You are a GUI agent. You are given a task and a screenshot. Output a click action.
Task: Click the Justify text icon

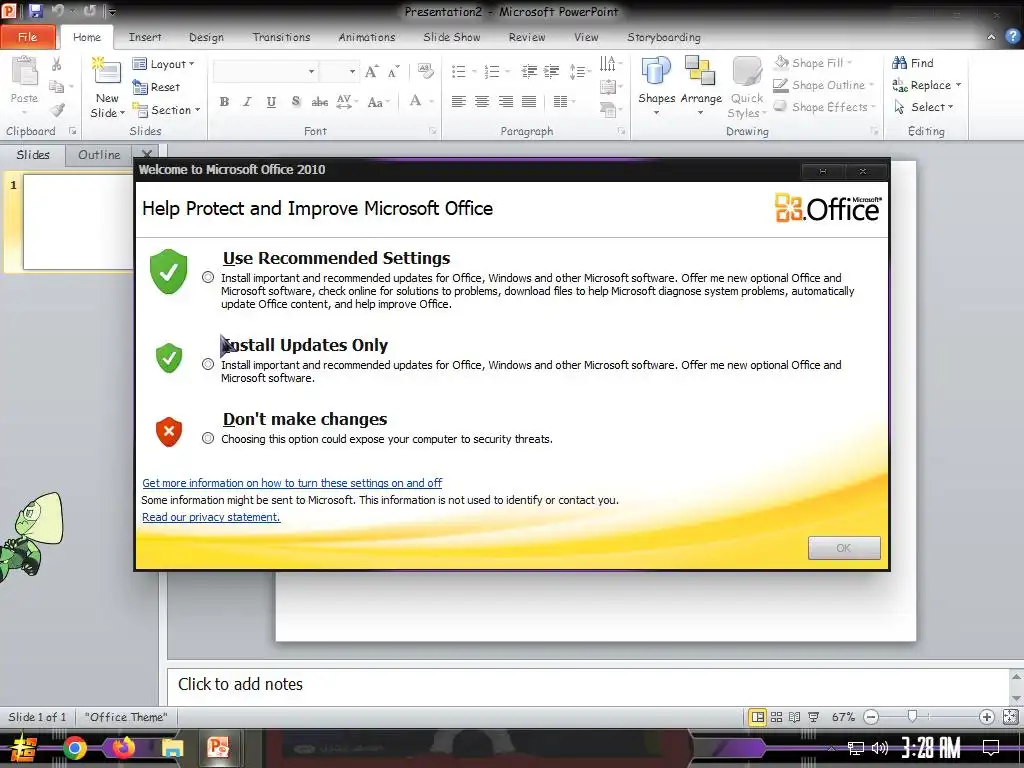529,102
